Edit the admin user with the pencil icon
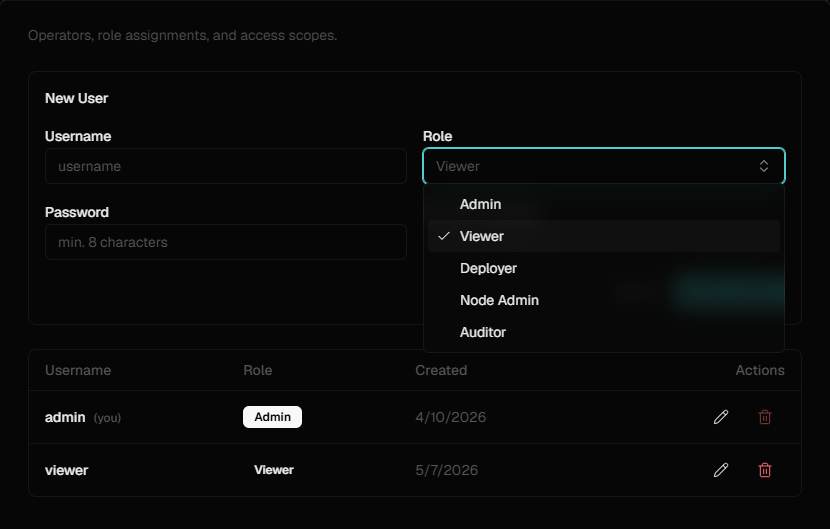Image resolution: width=830 pixels, height=529 pixels. (721, 417)
